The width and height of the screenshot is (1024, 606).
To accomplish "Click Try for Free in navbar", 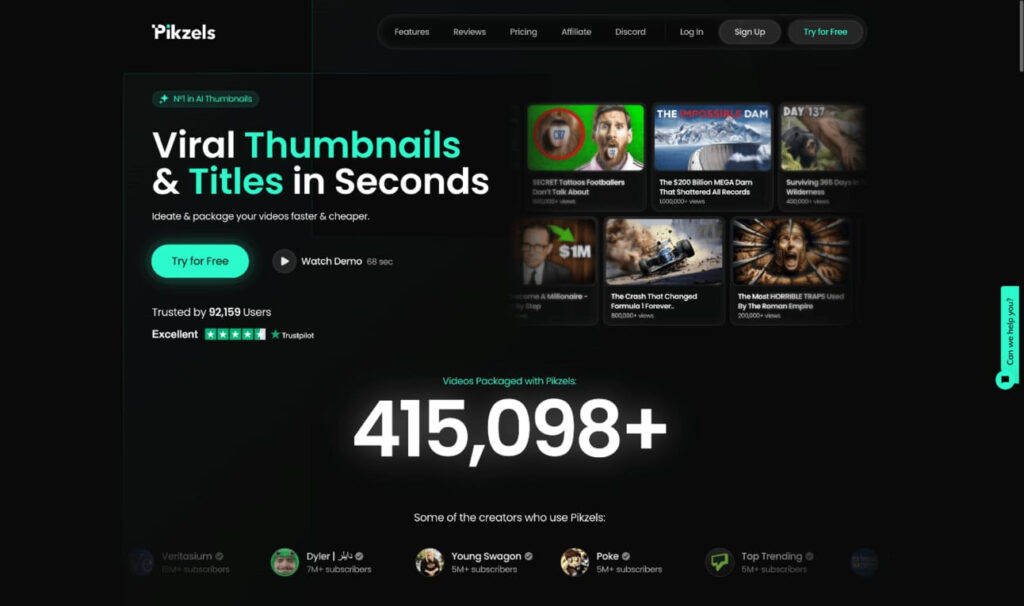I will (825, 32).
